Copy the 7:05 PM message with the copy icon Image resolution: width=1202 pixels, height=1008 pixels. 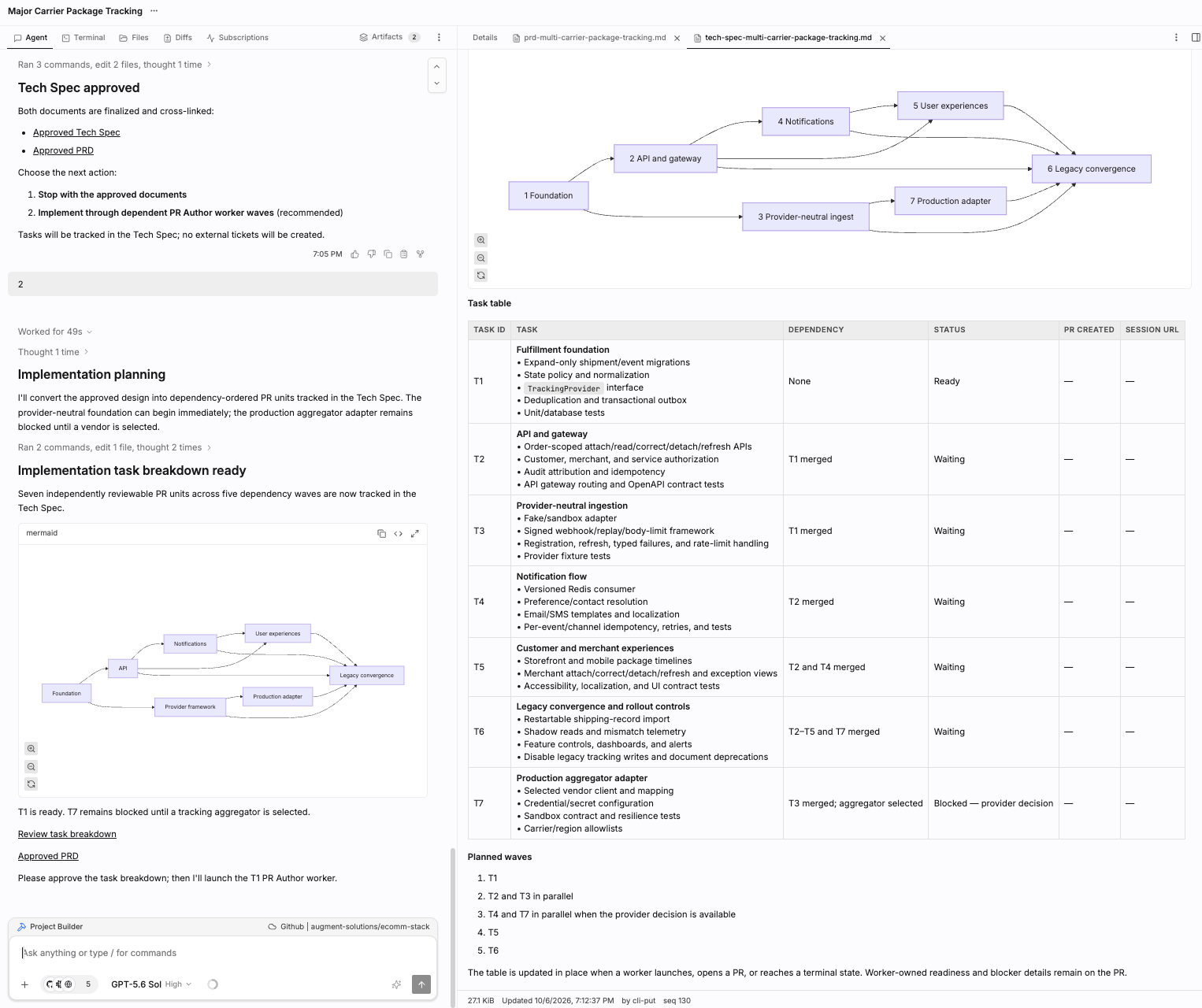point(388,254)
